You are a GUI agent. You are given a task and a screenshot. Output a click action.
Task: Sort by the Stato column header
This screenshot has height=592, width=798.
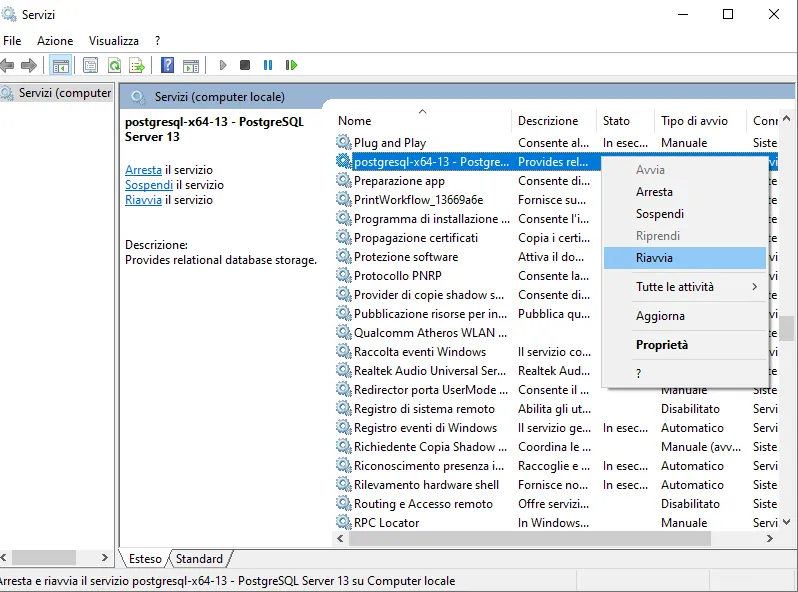tap(625, 121)
